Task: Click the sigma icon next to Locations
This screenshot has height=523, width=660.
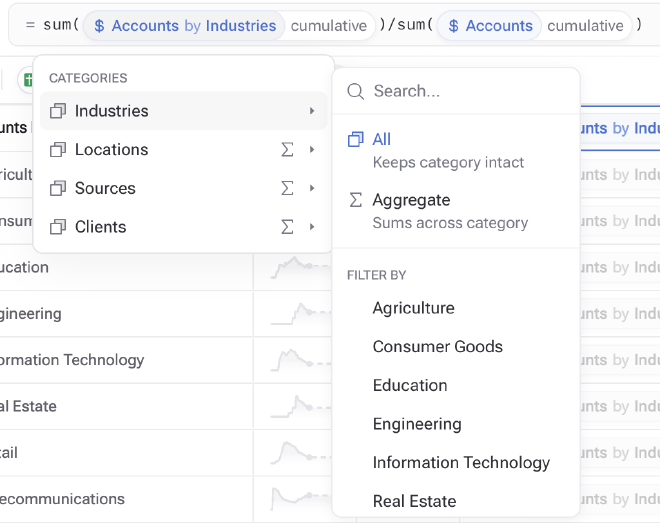Action: click(287, 149)
